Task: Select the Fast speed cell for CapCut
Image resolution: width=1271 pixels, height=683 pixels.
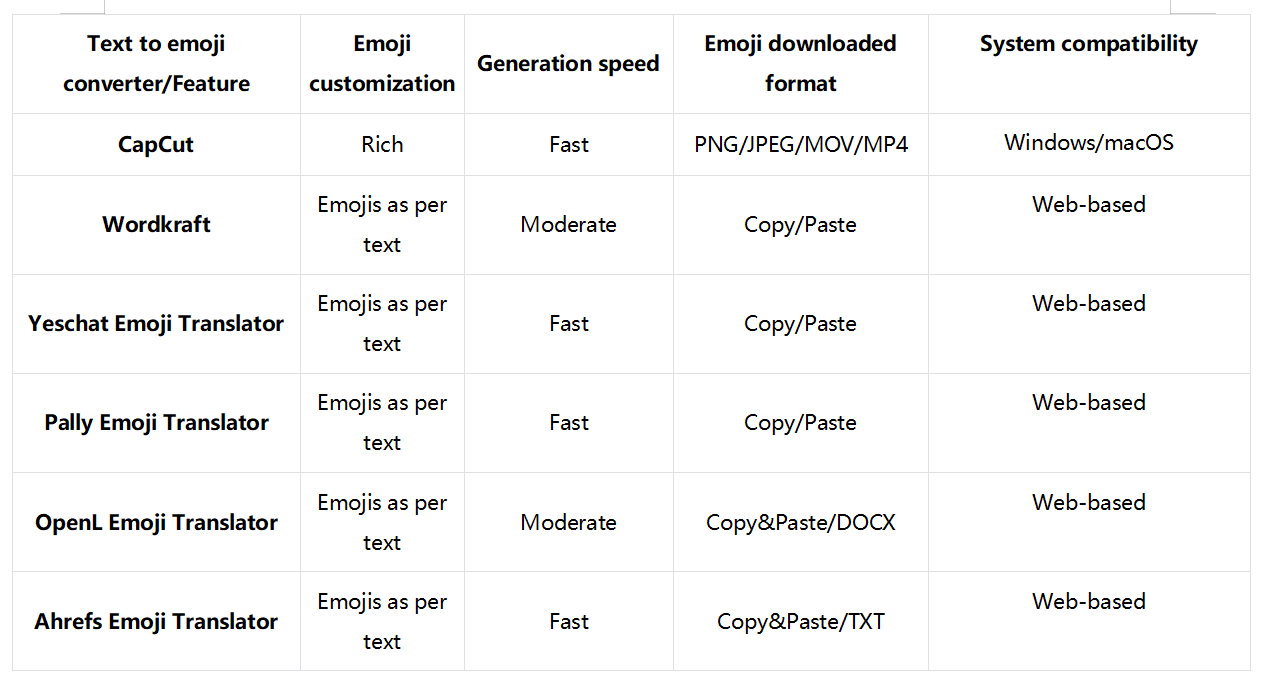Action: click(568, 144)
